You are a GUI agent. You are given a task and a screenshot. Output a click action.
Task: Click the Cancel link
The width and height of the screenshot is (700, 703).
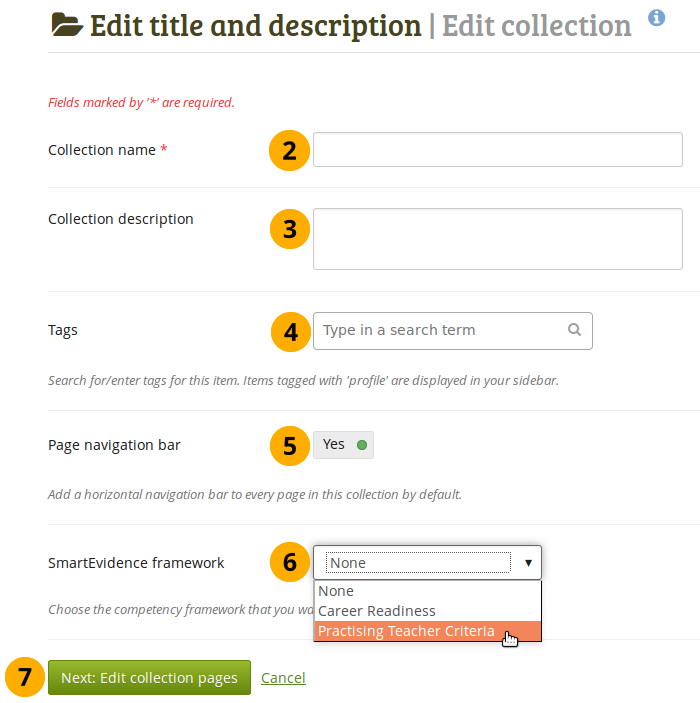point(283,678)
